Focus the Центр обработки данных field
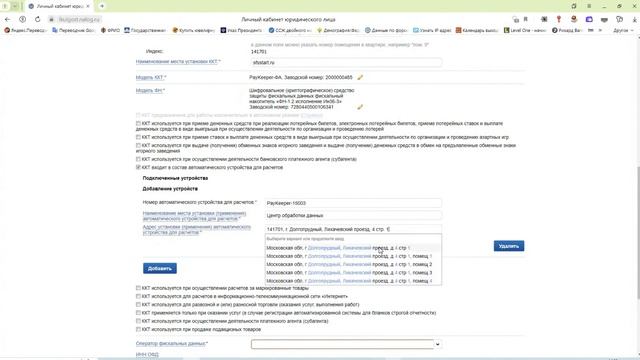Viewport: 640px width, 360px height. pyautogui.click(x=353, y=216)
